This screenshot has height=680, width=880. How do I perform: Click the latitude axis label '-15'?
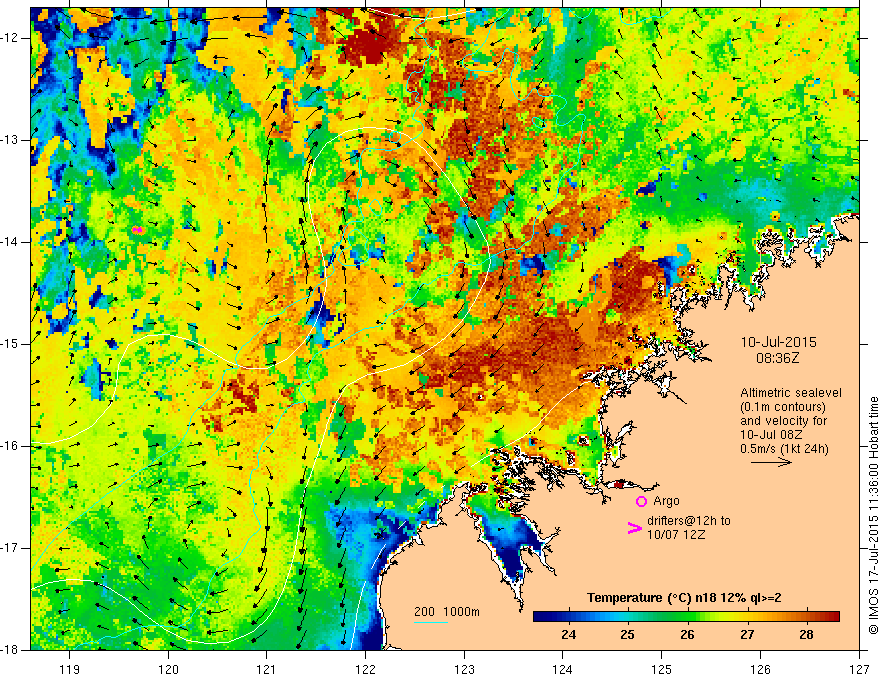click(x=11, y=344)
